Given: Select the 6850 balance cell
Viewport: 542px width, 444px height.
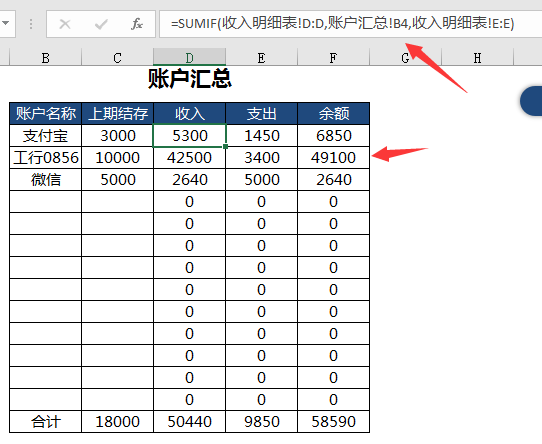Looking at the screenshot, I should (334, 136).
